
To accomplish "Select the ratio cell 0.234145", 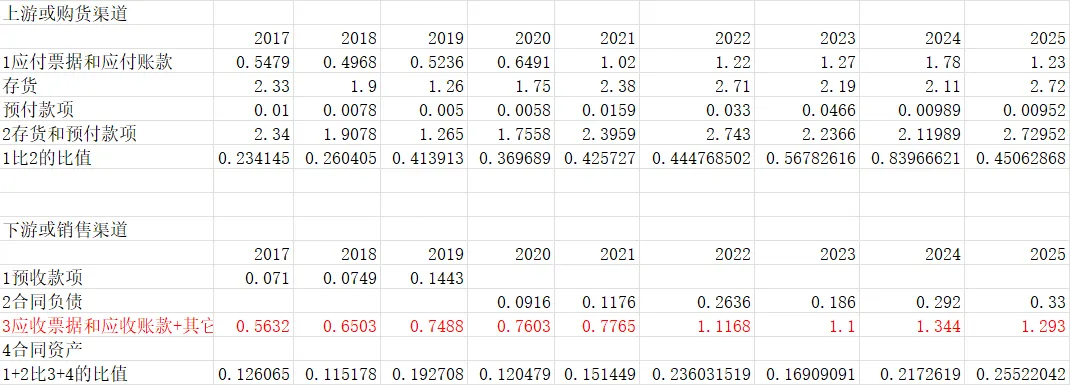I will tap(254, 158).
